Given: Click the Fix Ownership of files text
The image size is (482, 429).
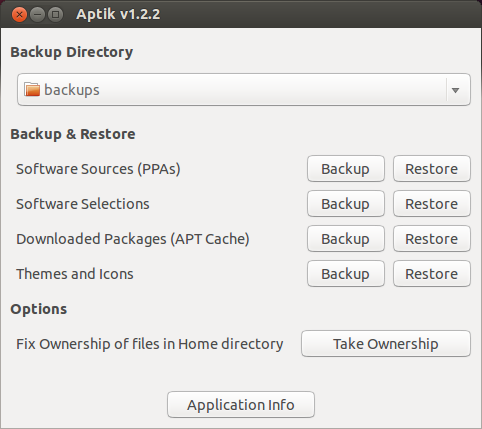Looking at the screenshot, I should tap(150, 344).
